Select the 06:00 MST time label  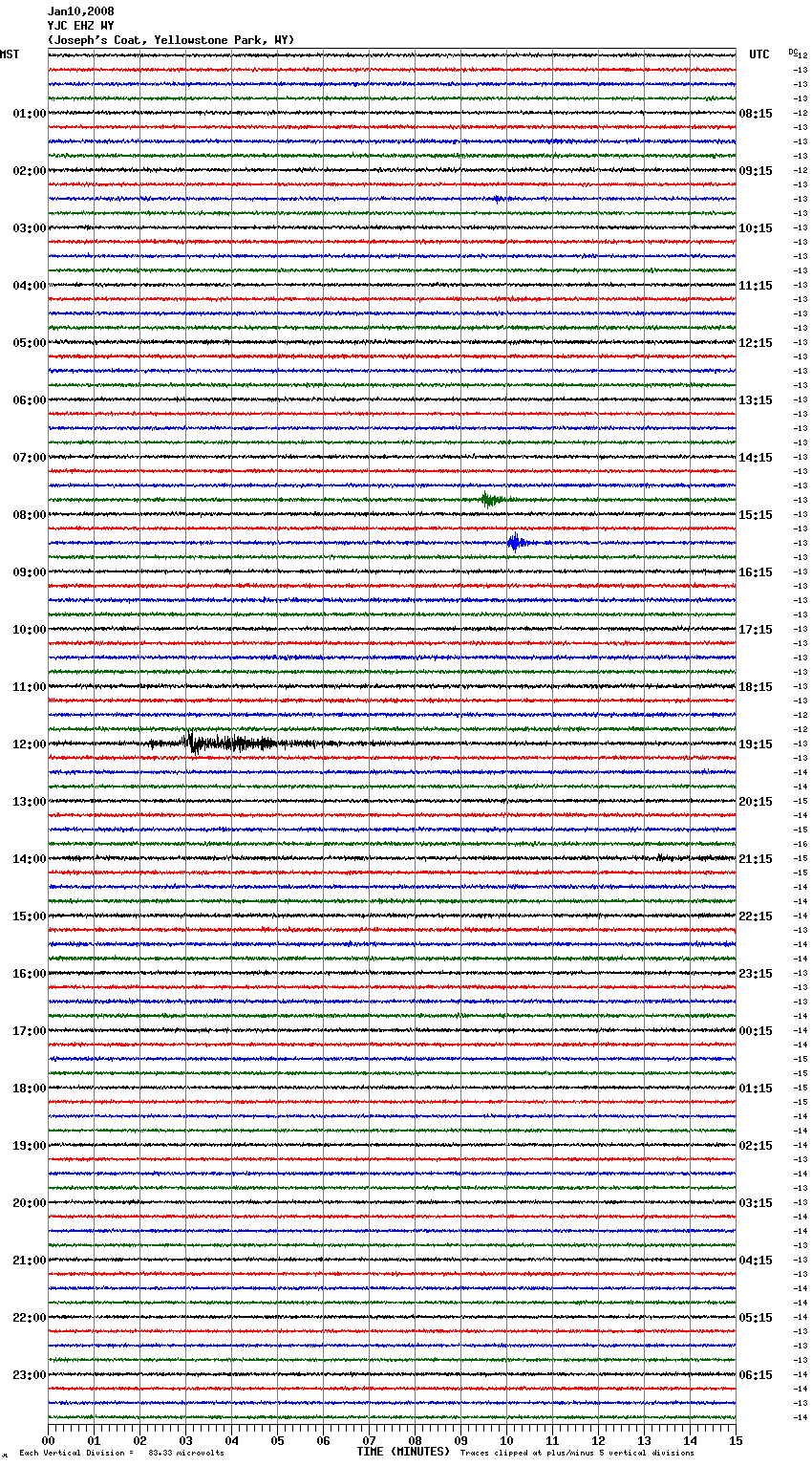(x=30, y=400)
